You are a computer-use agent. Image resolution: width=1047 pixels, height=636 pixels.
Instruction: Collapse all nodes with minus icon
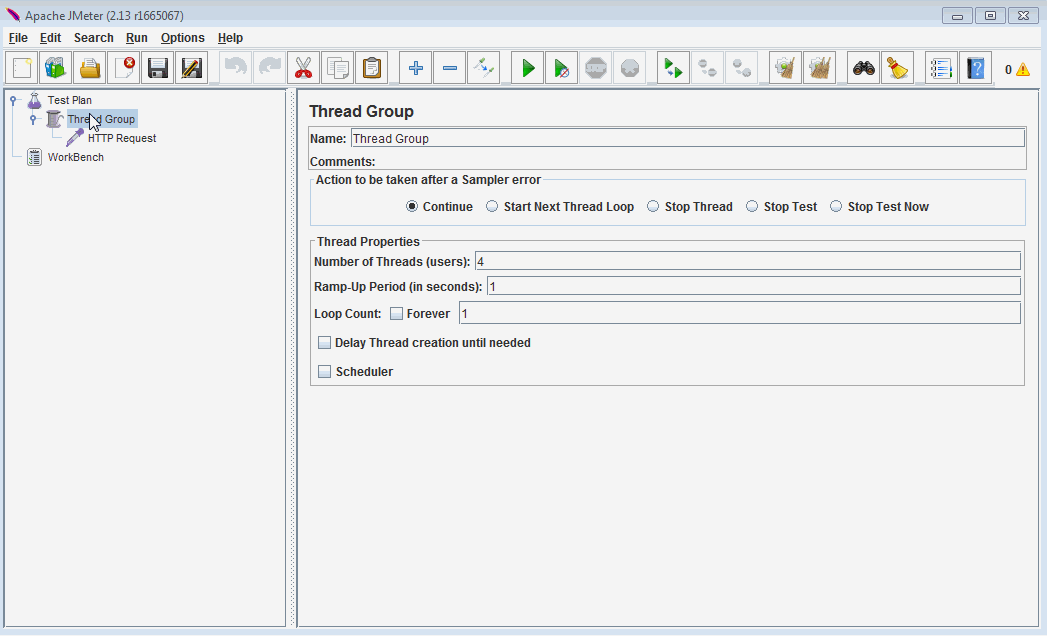pyautogui.click(x=450, y=68)
